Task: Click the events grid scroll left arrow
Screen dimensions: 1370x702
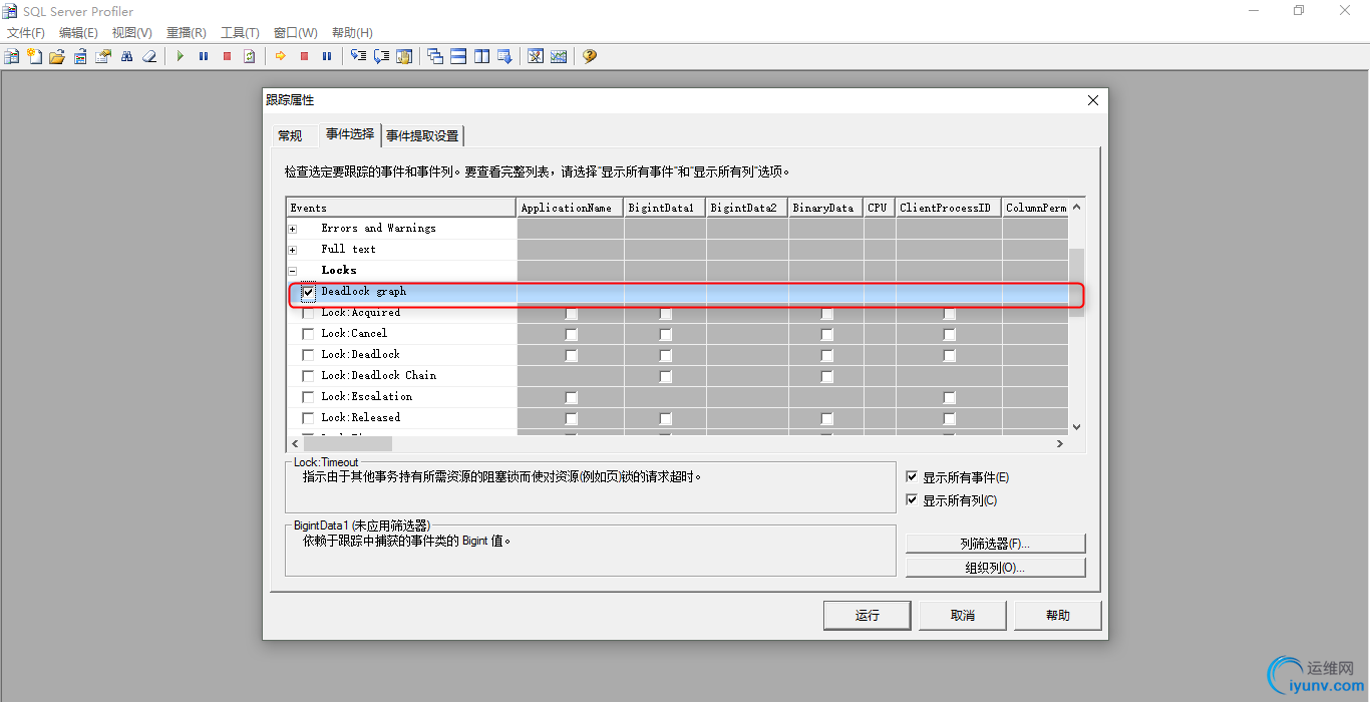Action: click(295, 444)
